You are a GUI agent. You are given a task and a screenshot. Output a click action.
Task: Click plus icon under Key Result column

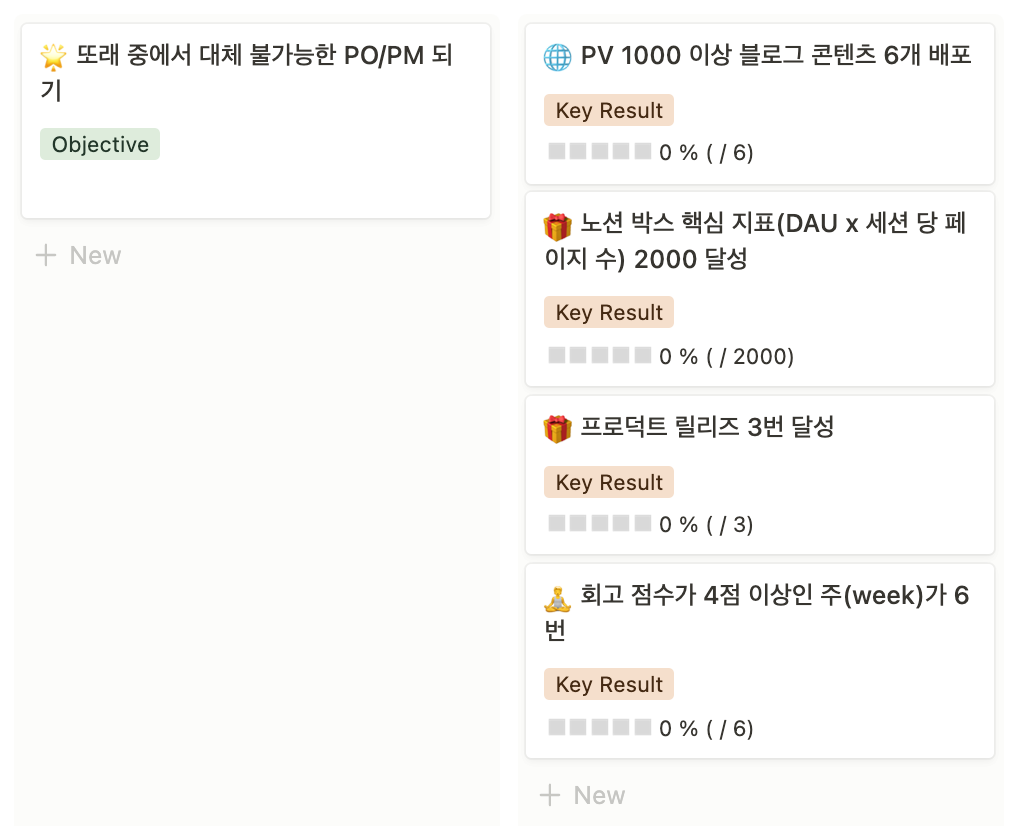[550, 796]
